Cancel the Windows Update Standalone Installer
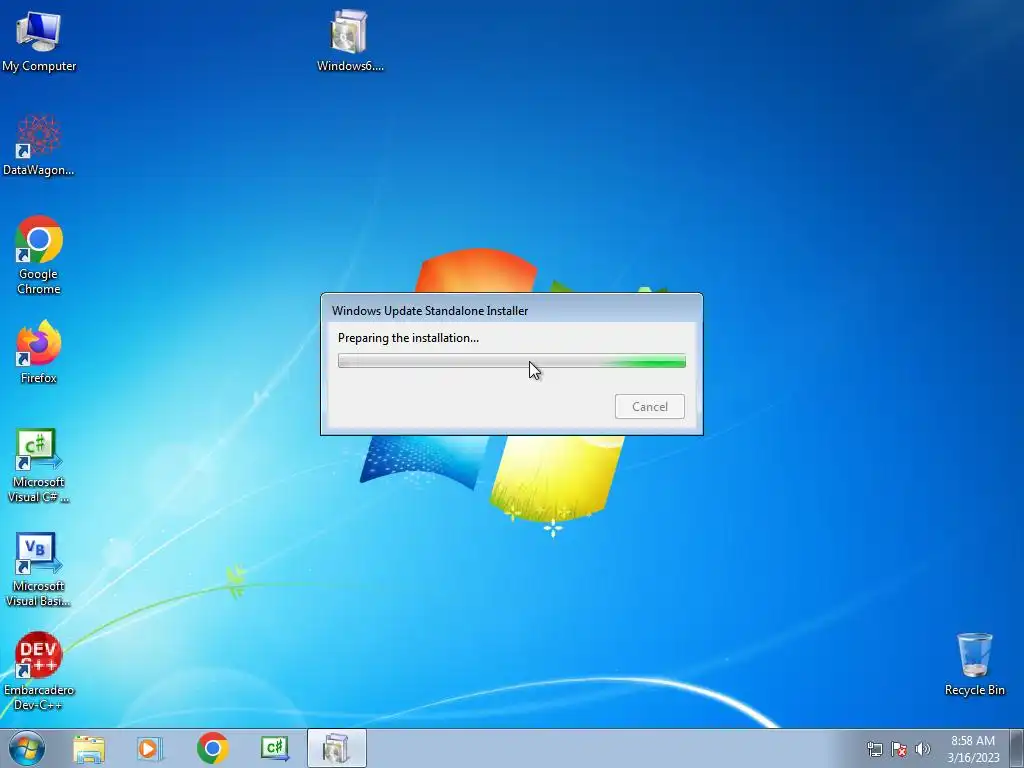This screenshot has width=1024, height=768. [650, 406]
